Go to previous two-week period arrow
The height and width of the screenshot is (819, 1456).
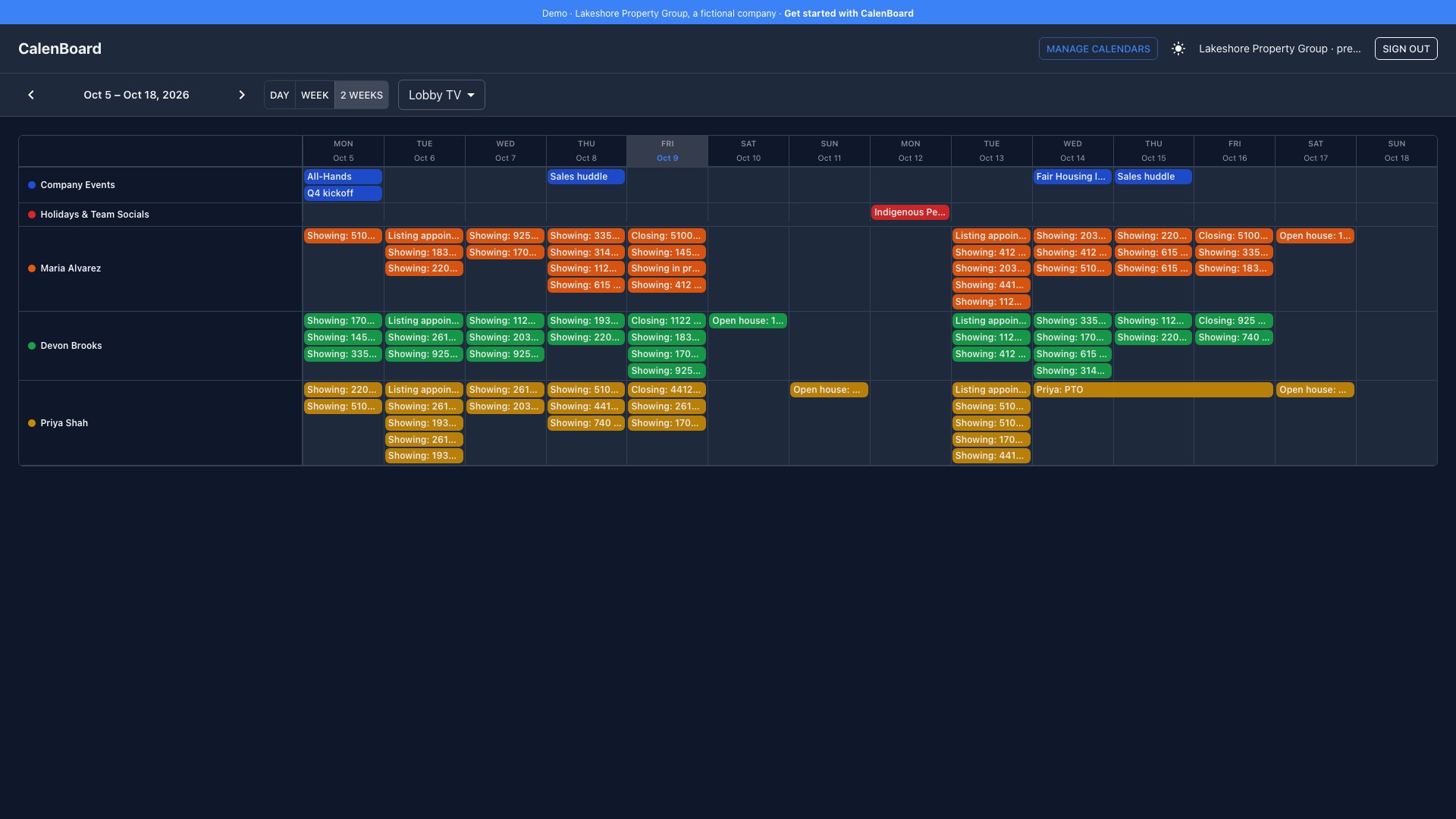(x=31, y=95)
